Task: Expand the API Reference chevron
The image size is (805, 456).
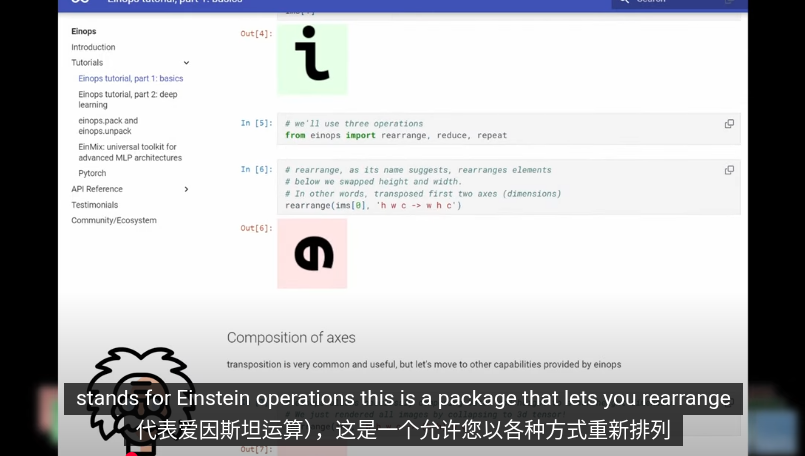Action: (x=186, y=189)
